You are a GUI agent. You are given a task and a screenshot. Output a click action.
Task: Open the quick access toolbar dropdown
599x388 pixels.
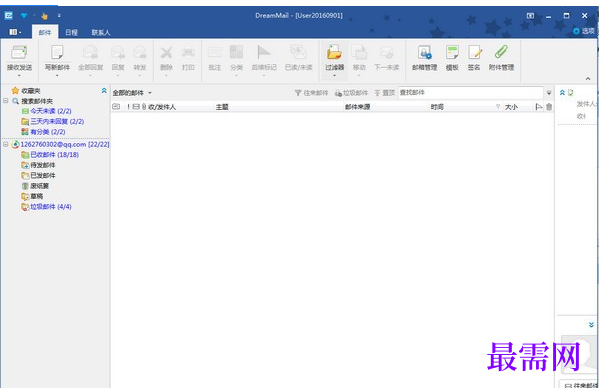coord(59,16)
